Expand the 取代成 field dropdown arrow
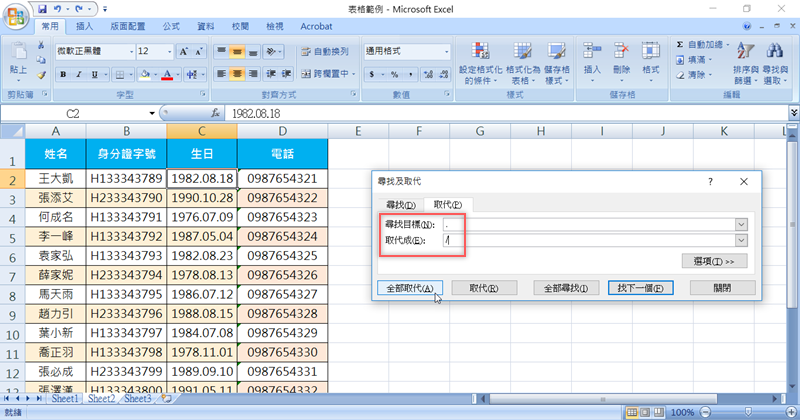The image size is (800, 420). (x=741, y=241)
